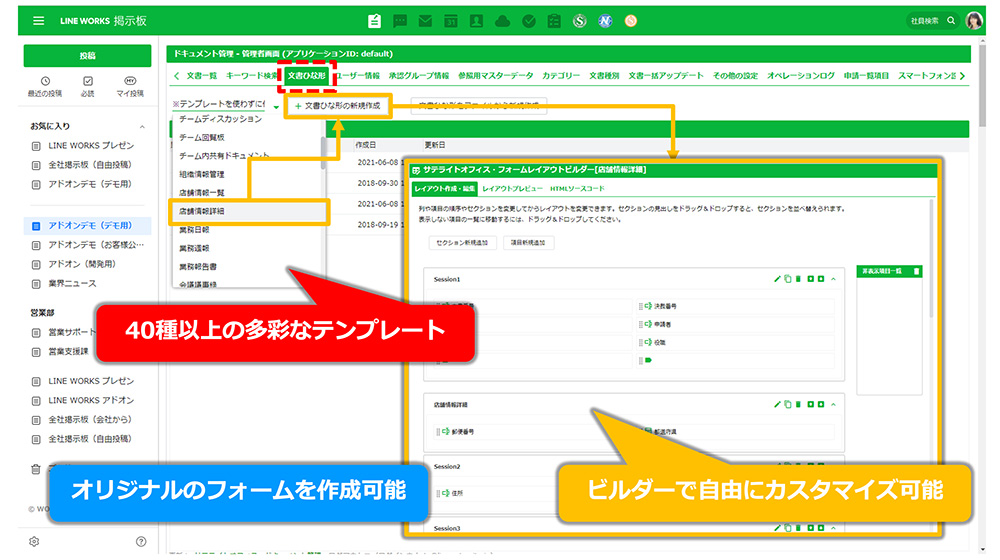Switch to the カテゴリー tab
This screenshot has width=1000, height=560.
[561, 76]
